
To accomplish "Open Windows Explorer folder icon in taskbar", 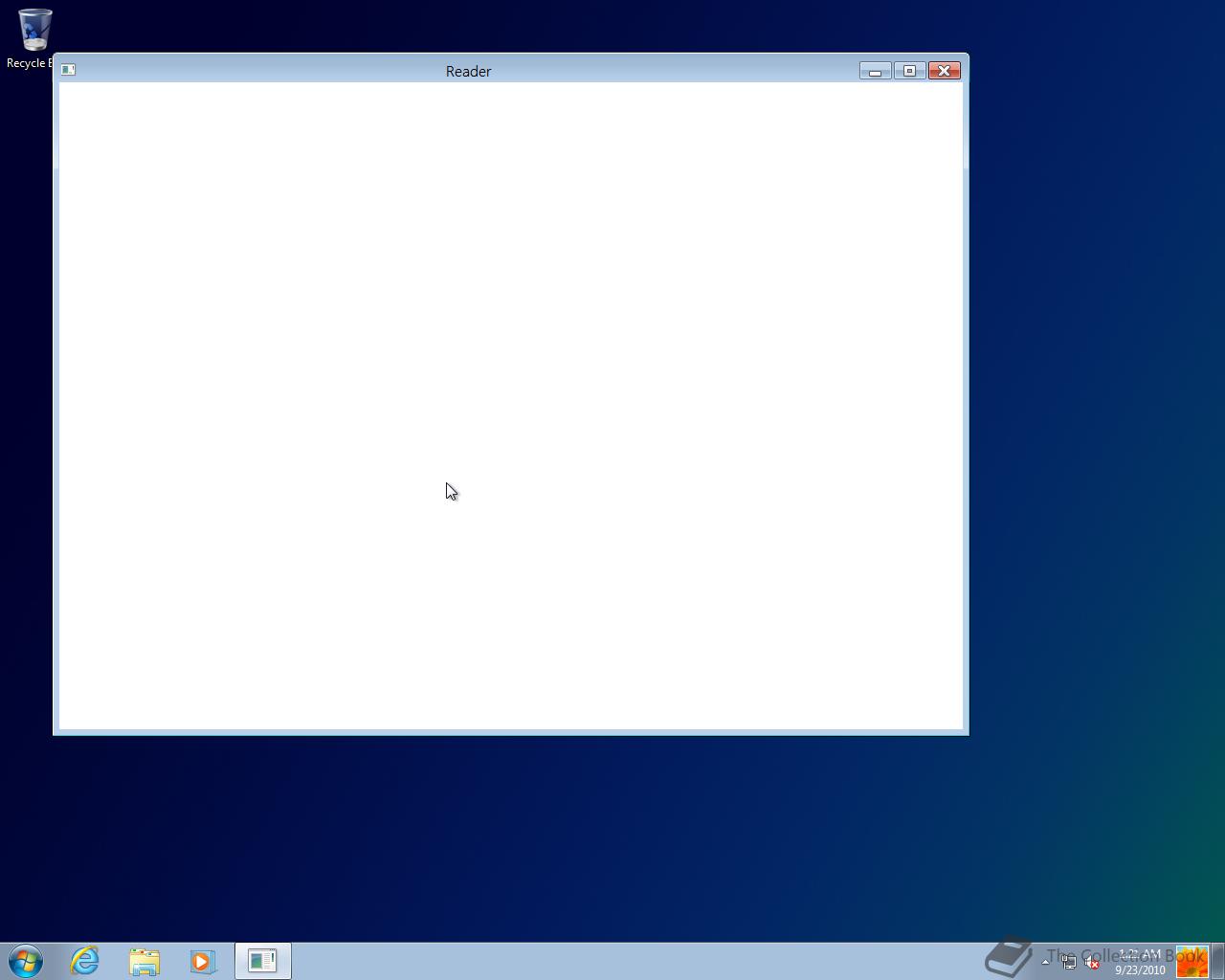I will 145,961.
